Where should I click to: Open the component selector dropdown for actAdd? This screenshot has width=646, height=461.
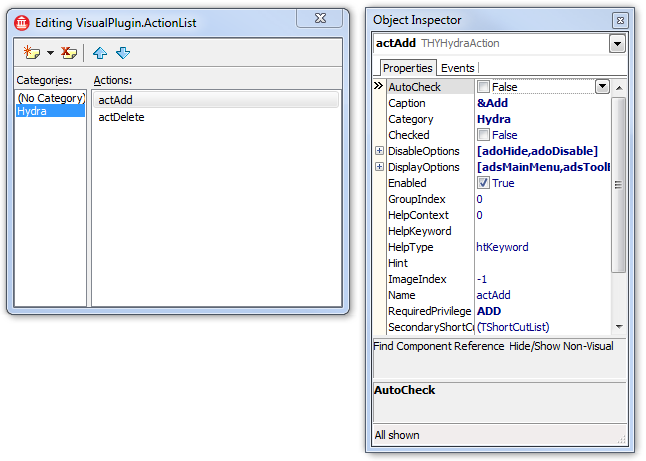[617, 44]
